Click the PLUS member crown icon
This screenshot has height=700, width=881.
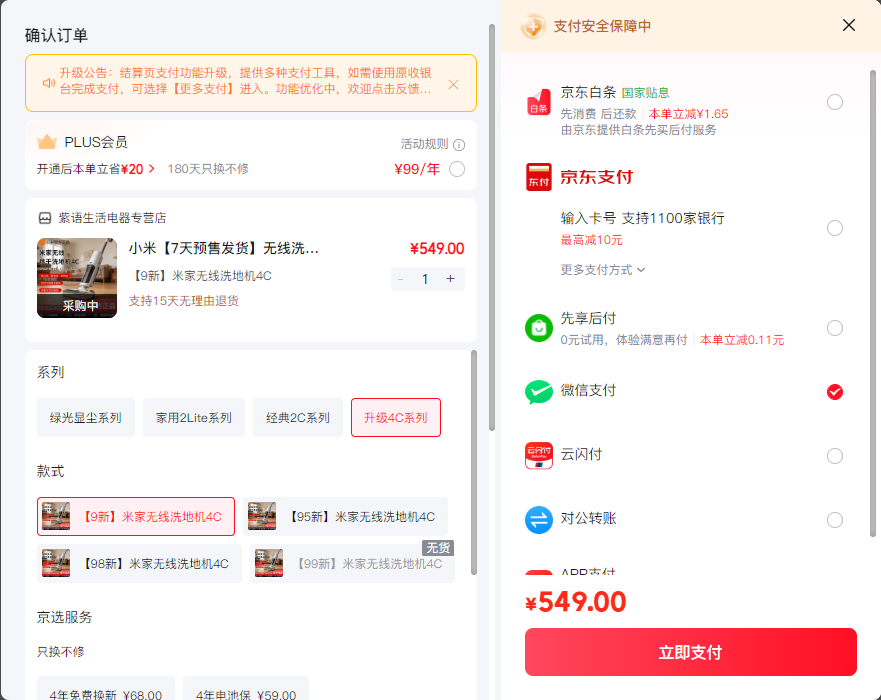point(47,142)
